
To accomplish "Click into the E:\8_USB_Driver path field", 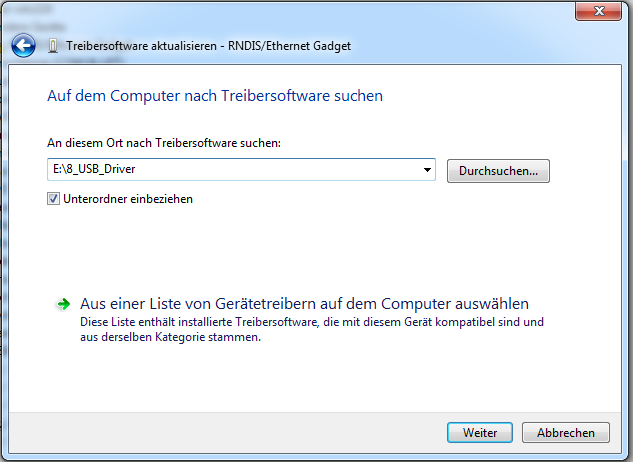I will (230, 170).
